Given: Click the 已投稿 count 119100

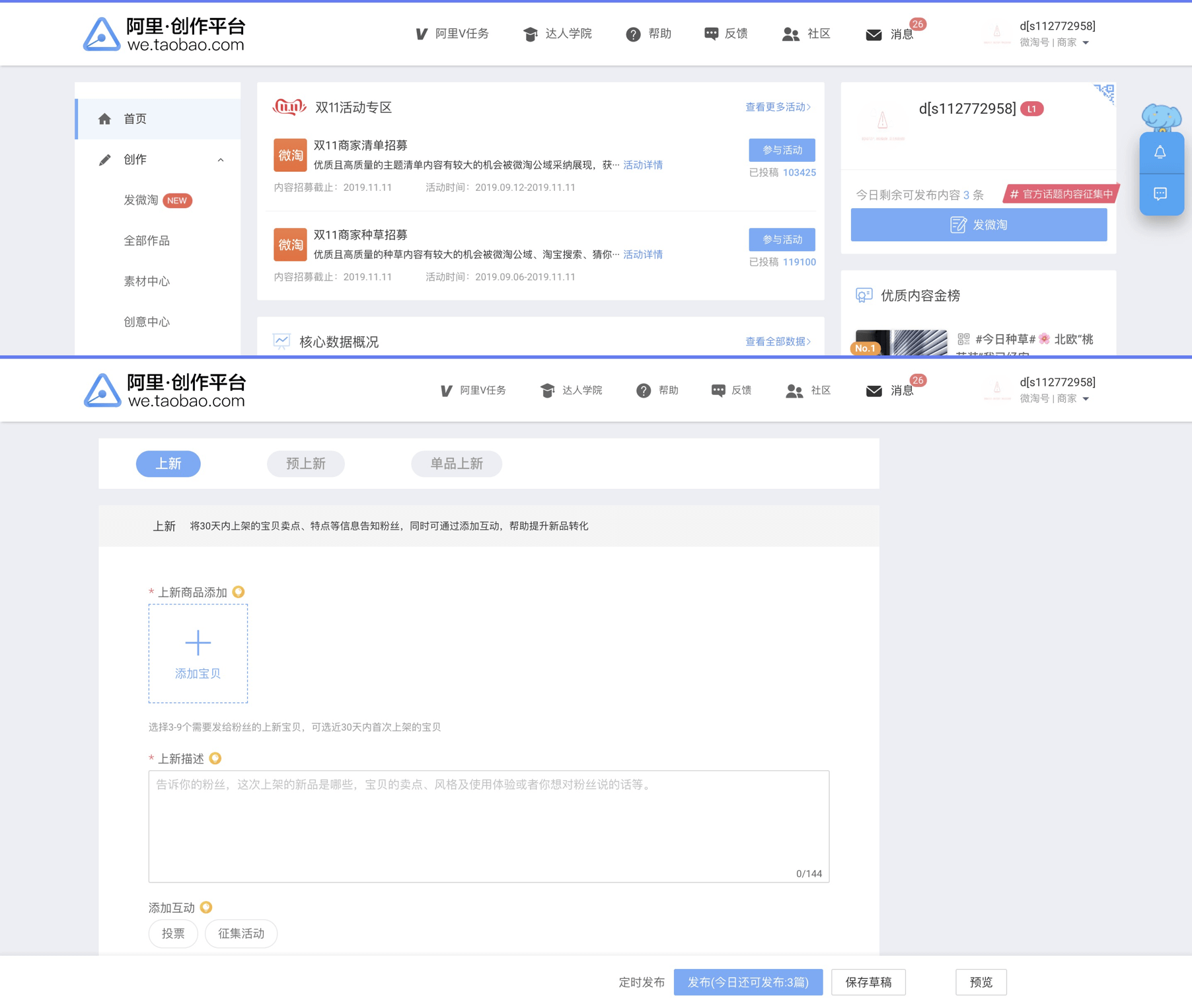Looking at the screenshot, I should 800,262.
